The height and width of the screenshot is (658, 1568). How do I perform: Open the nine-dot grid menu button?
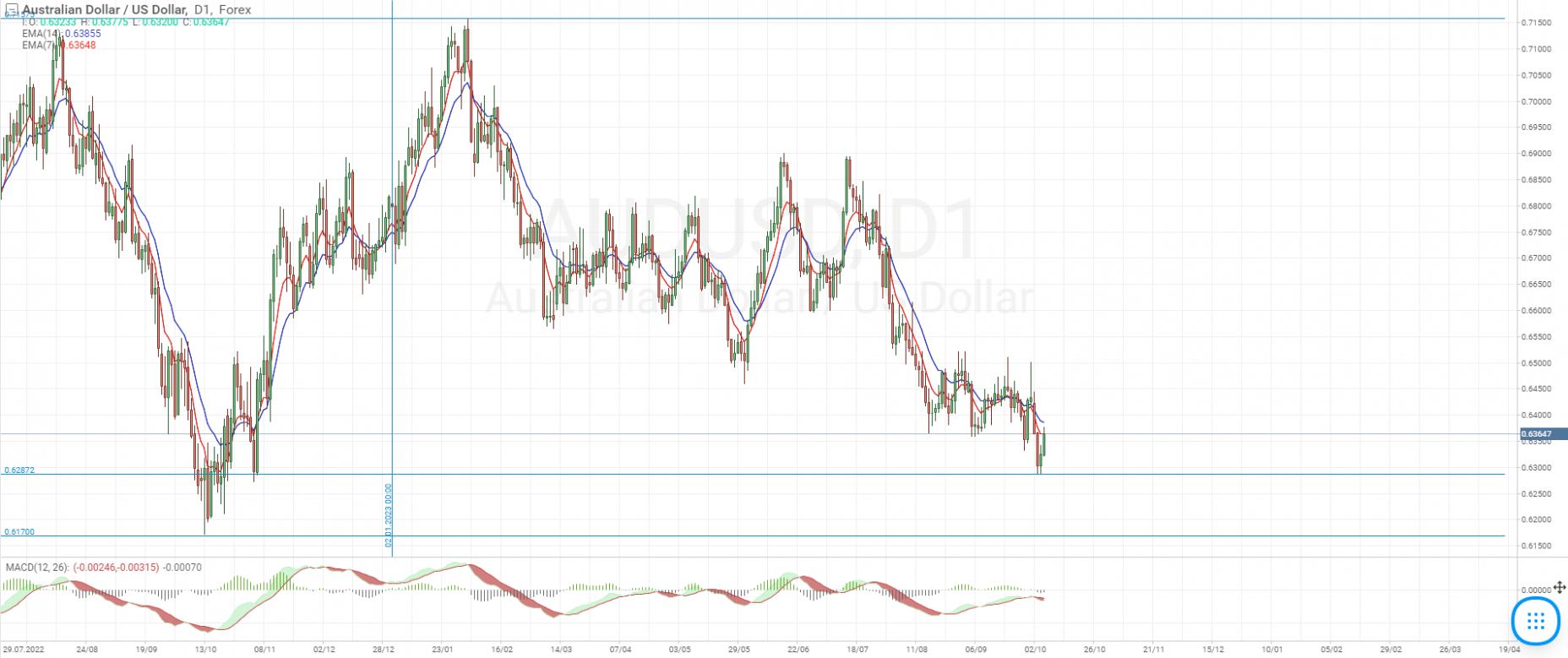[x=1536, y=621]
